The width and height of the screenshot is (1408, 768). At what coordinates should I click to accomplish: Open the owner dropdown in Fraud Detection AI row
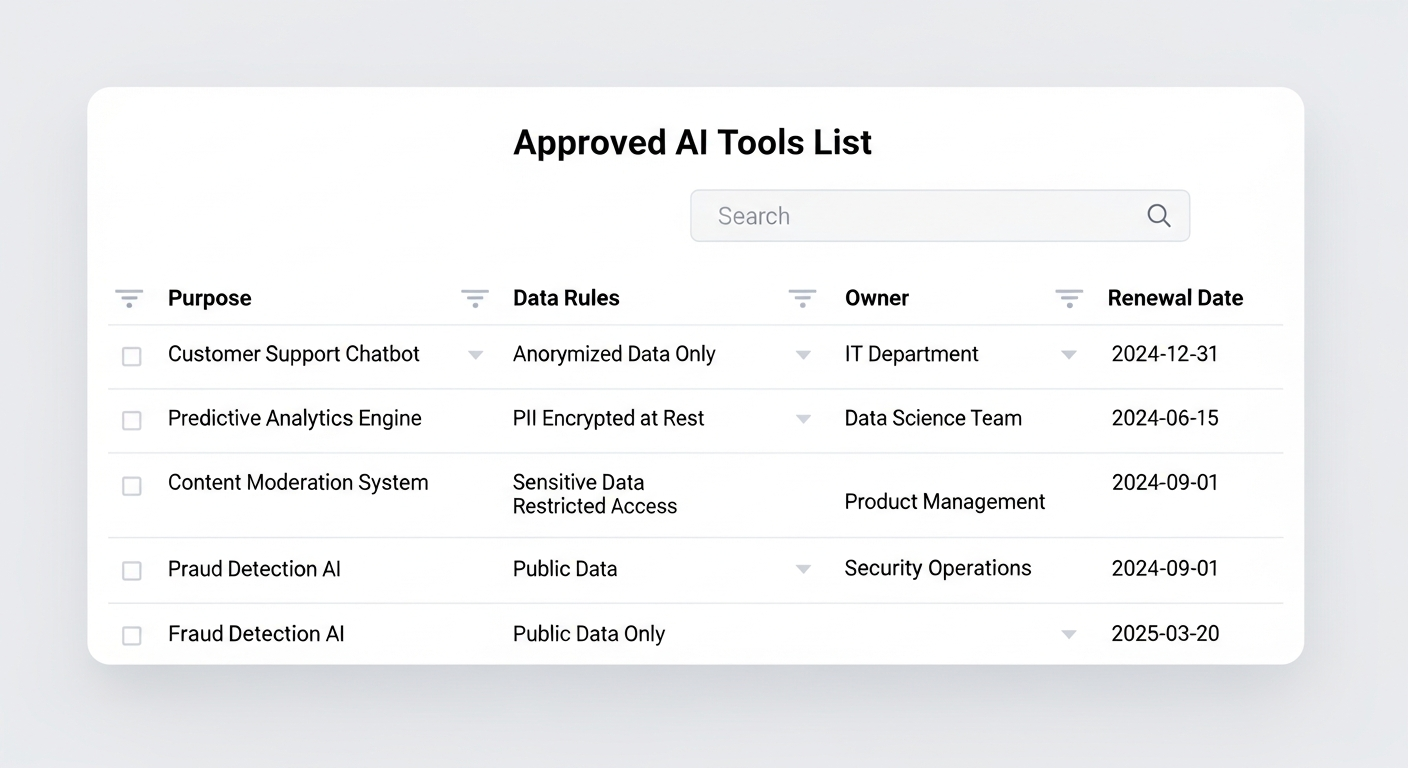click(1069, 634)
